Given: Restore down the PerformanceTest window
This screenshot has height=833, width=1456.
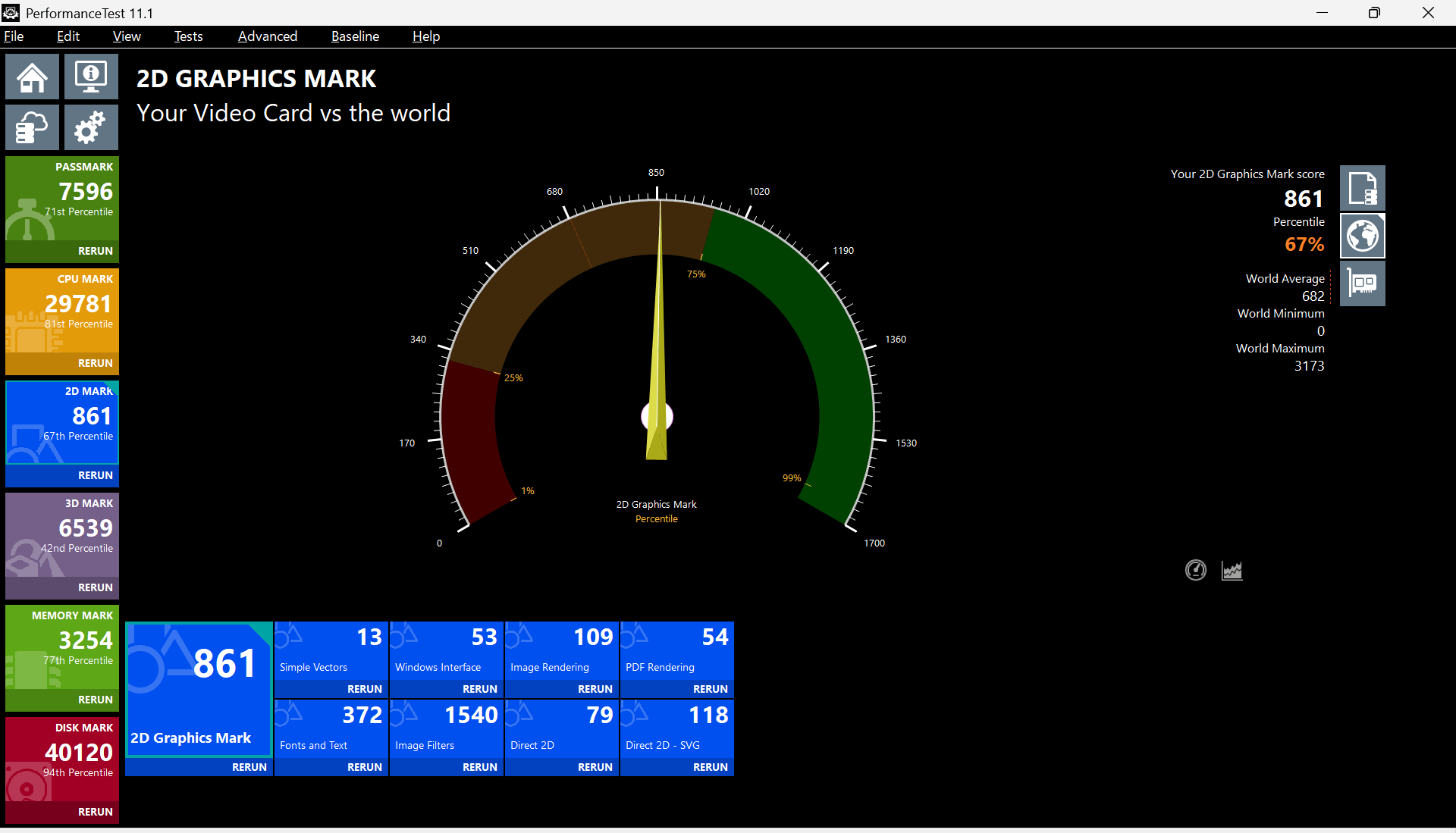Looking at the screenshot, I should pyautogui.click(x=1374, y=13).
